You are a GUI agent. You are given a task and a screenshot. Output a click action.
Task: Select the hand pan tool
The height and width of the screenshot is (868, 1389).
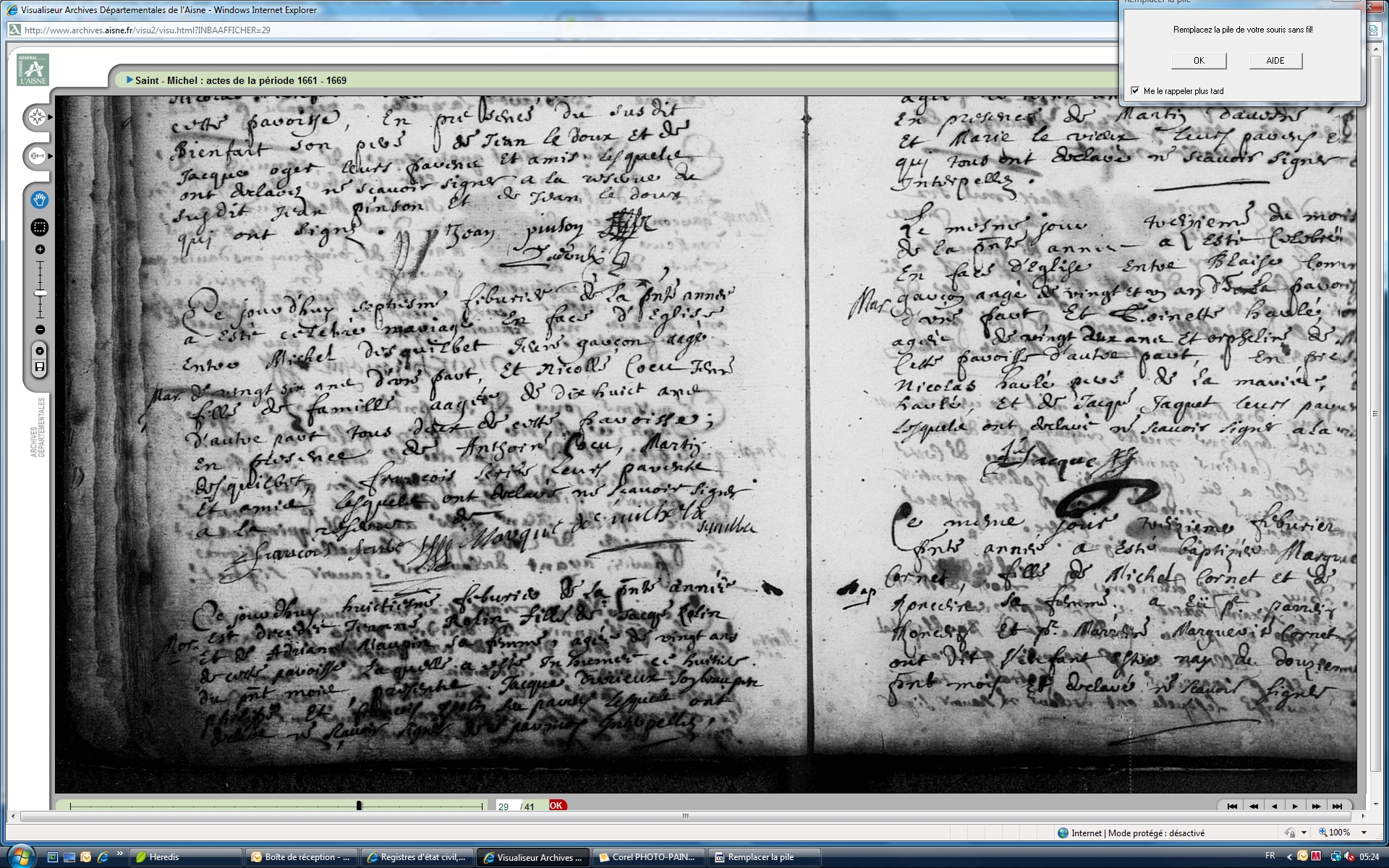pyautogui.click(x=40, y=200)
